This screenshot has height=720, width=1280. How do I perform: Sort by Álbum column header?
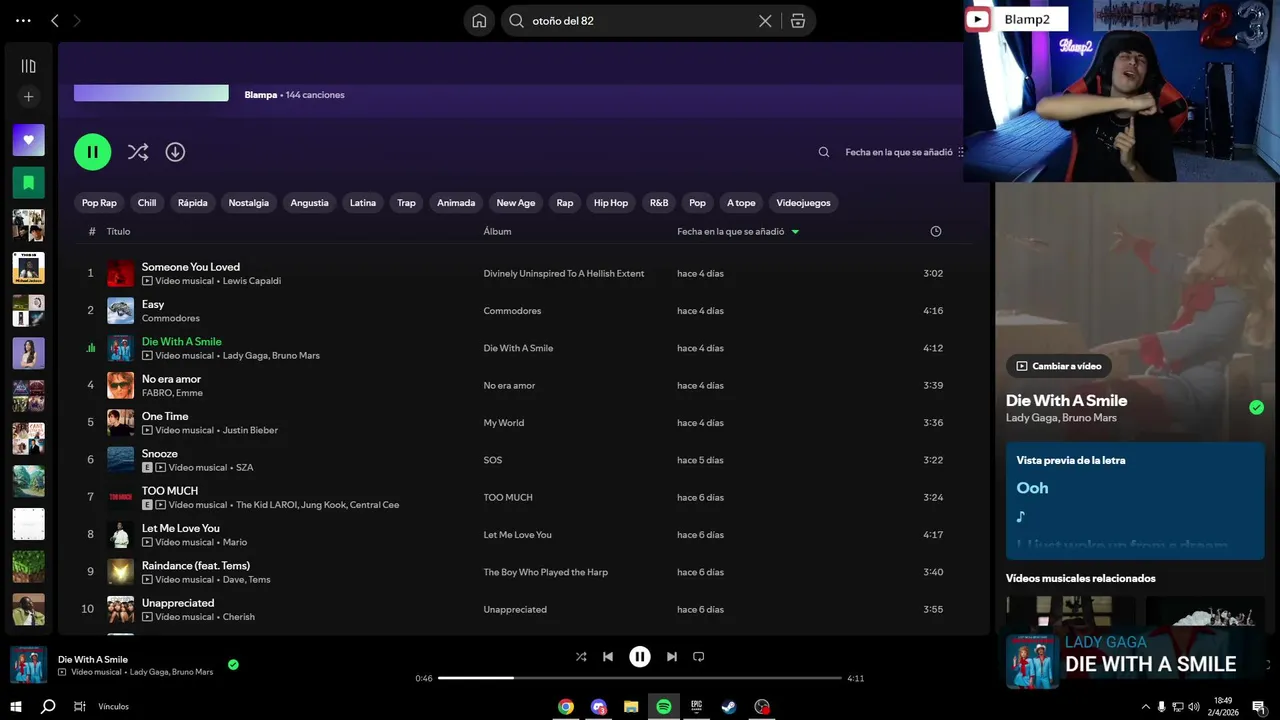pyautogui.click(x=497, y=232)
